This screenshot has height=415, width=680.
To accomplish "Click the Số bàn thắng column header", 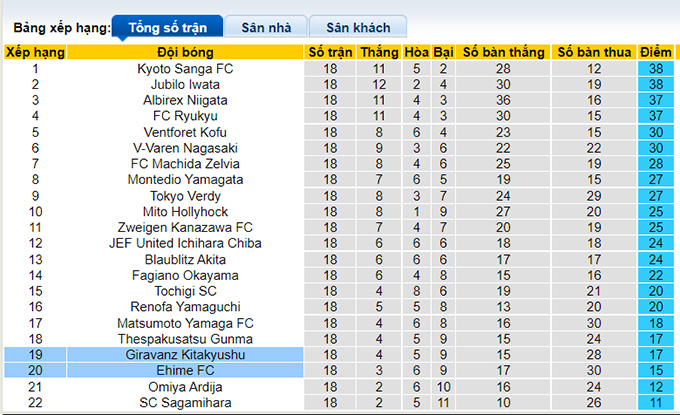I will (503, 52).
